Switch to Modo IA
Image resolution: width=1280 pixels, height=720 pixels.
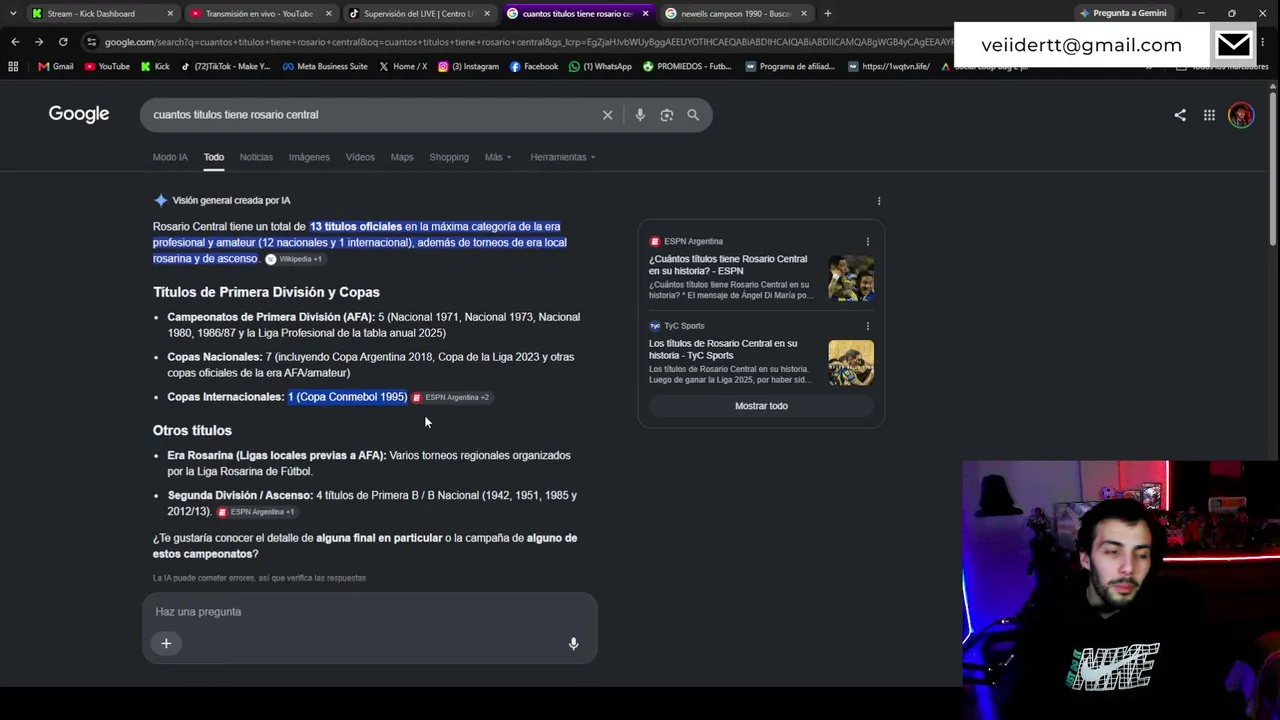170,157
